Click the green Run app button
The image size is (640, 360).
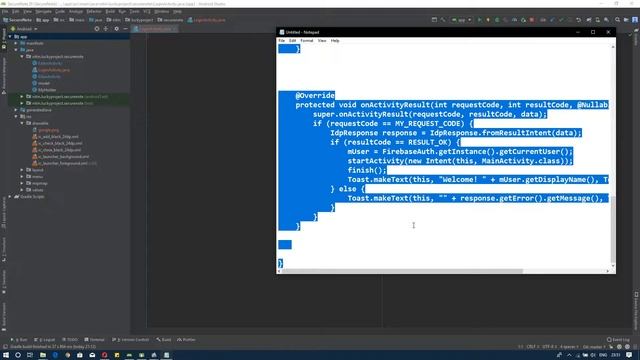tap(480, 20)
